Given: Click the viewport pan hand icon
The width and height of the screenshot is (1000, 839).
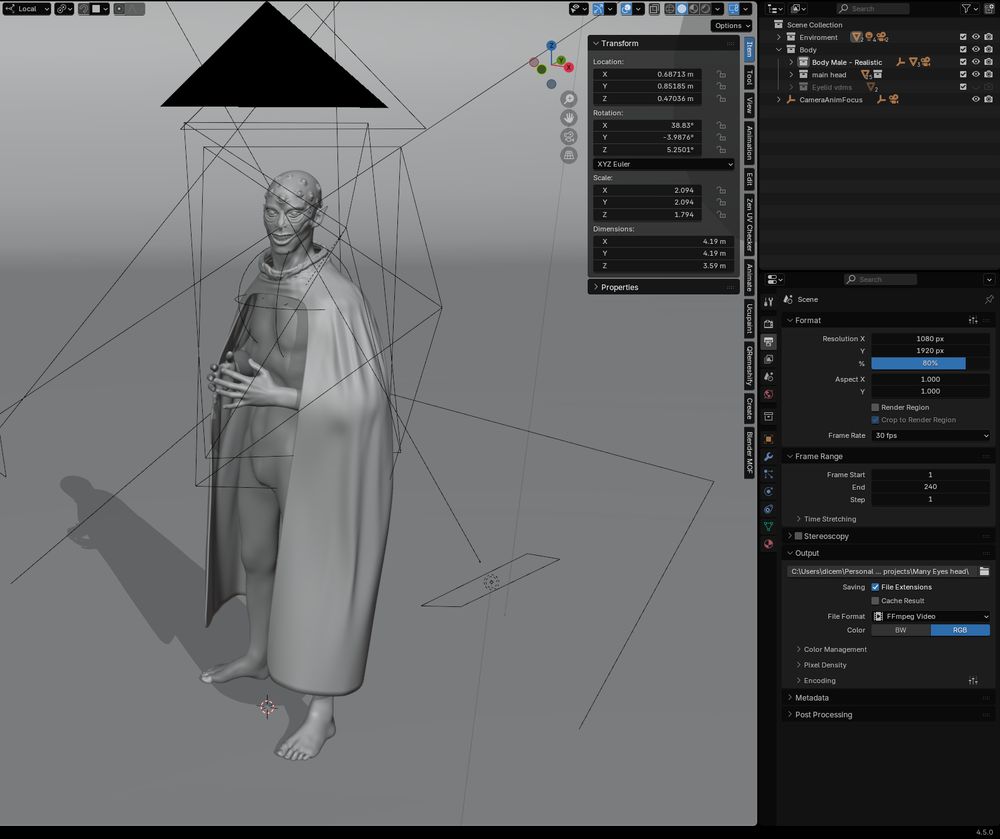Looking at the screenshot, I should pos(568,118).
